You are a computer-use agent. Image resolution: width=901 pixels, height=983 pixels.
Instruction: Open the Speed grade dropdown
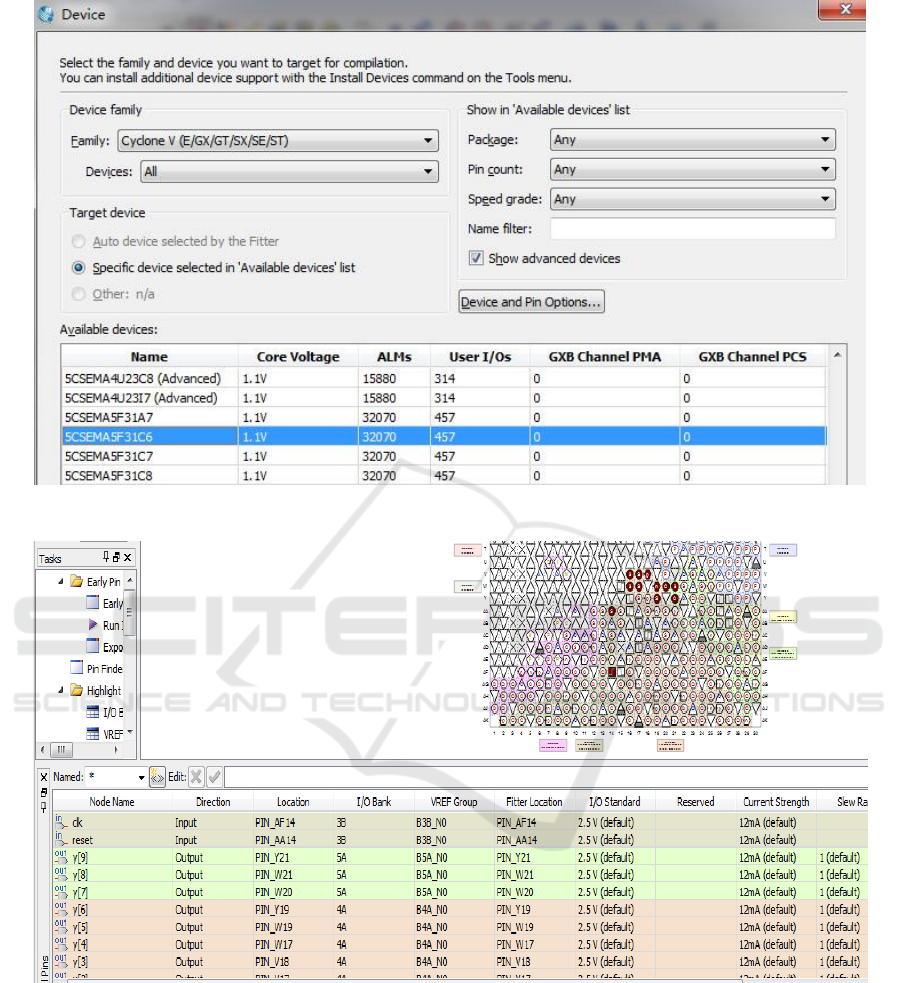[x=692, y=199]
